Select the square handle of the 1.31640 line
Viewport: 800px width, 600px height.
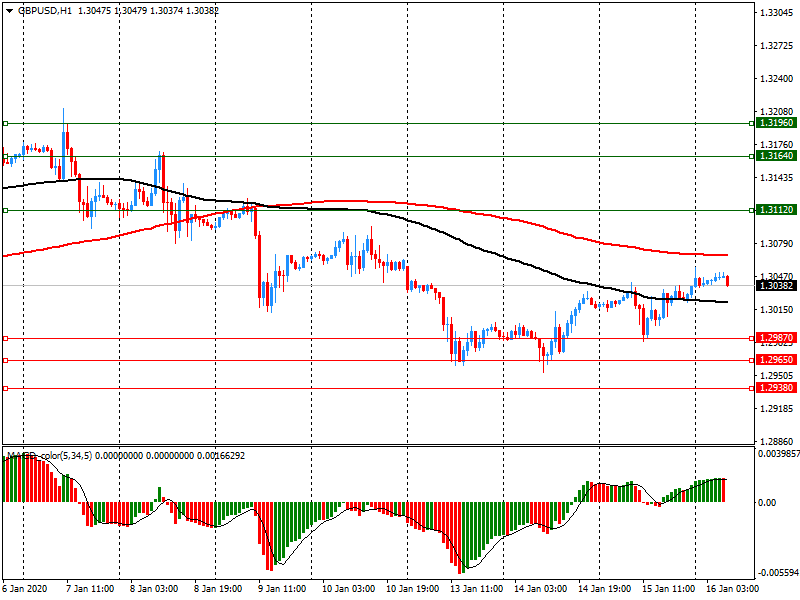point(6,156)
